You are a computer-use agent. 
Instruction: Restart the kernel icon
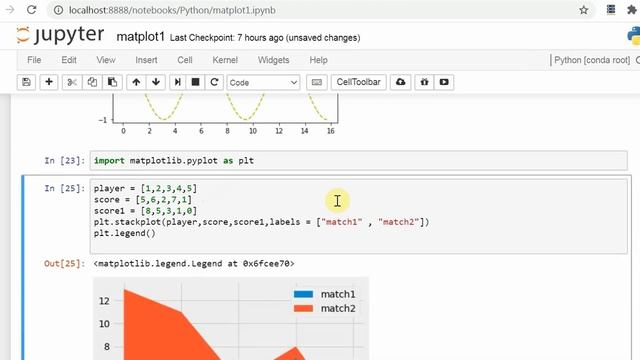[x=214, y=82]
